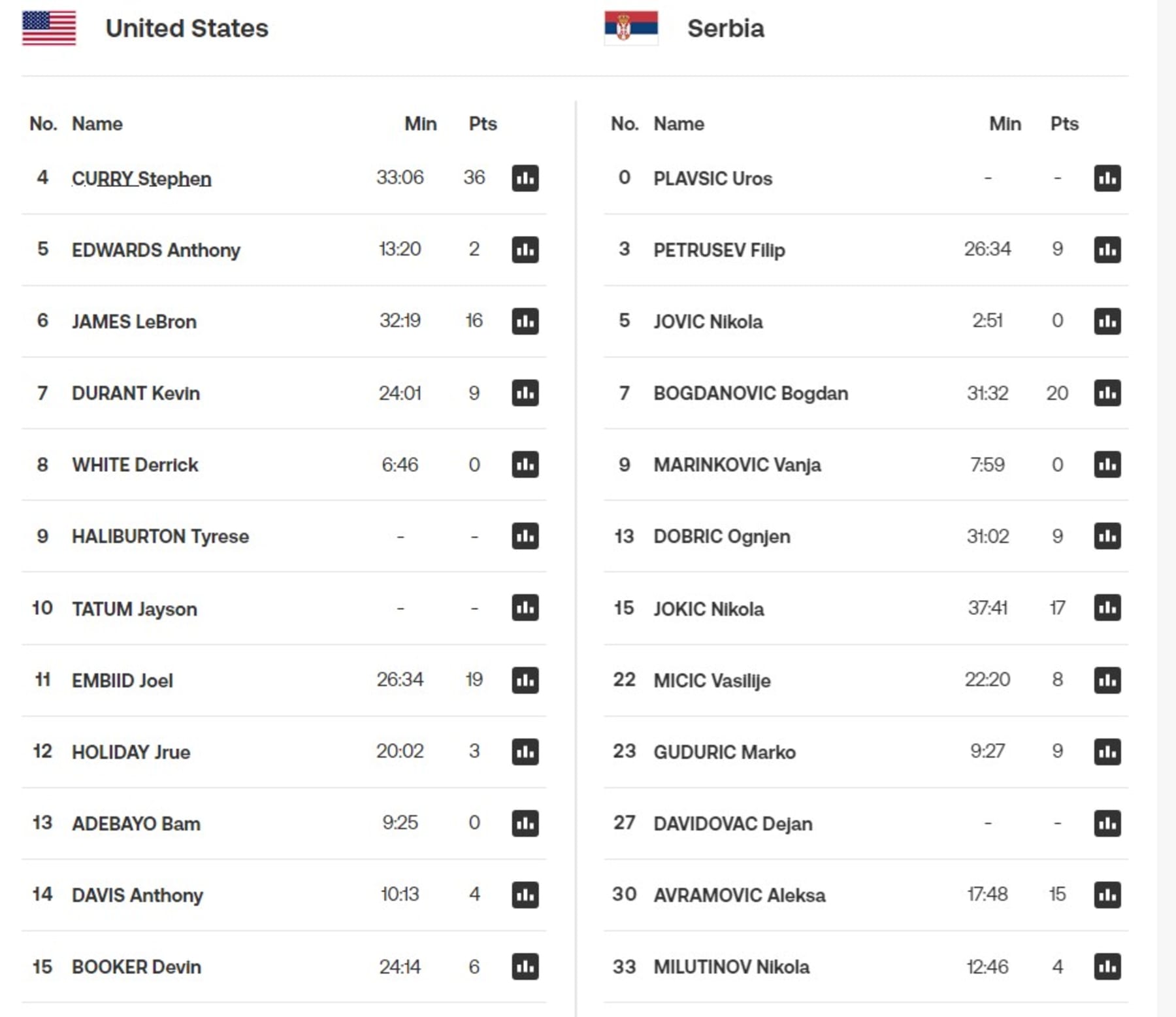1176x1017 pixels.
Task: Open stats icon for HALIBURTON Tyrese
Action: [525, 536]
